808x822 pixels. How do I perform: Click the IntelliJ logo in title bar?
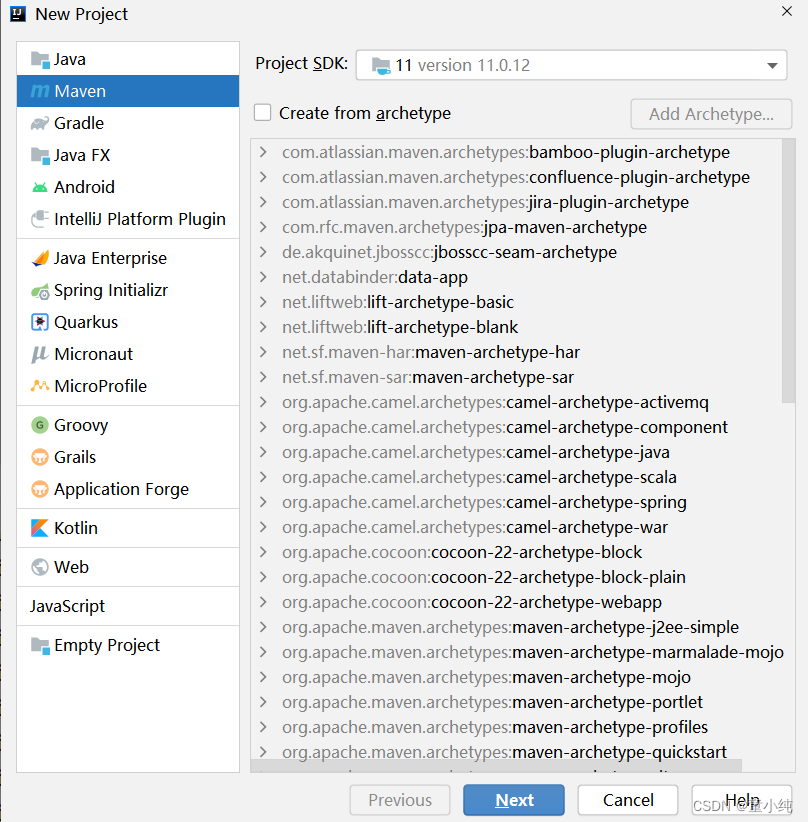click(18, 14)
